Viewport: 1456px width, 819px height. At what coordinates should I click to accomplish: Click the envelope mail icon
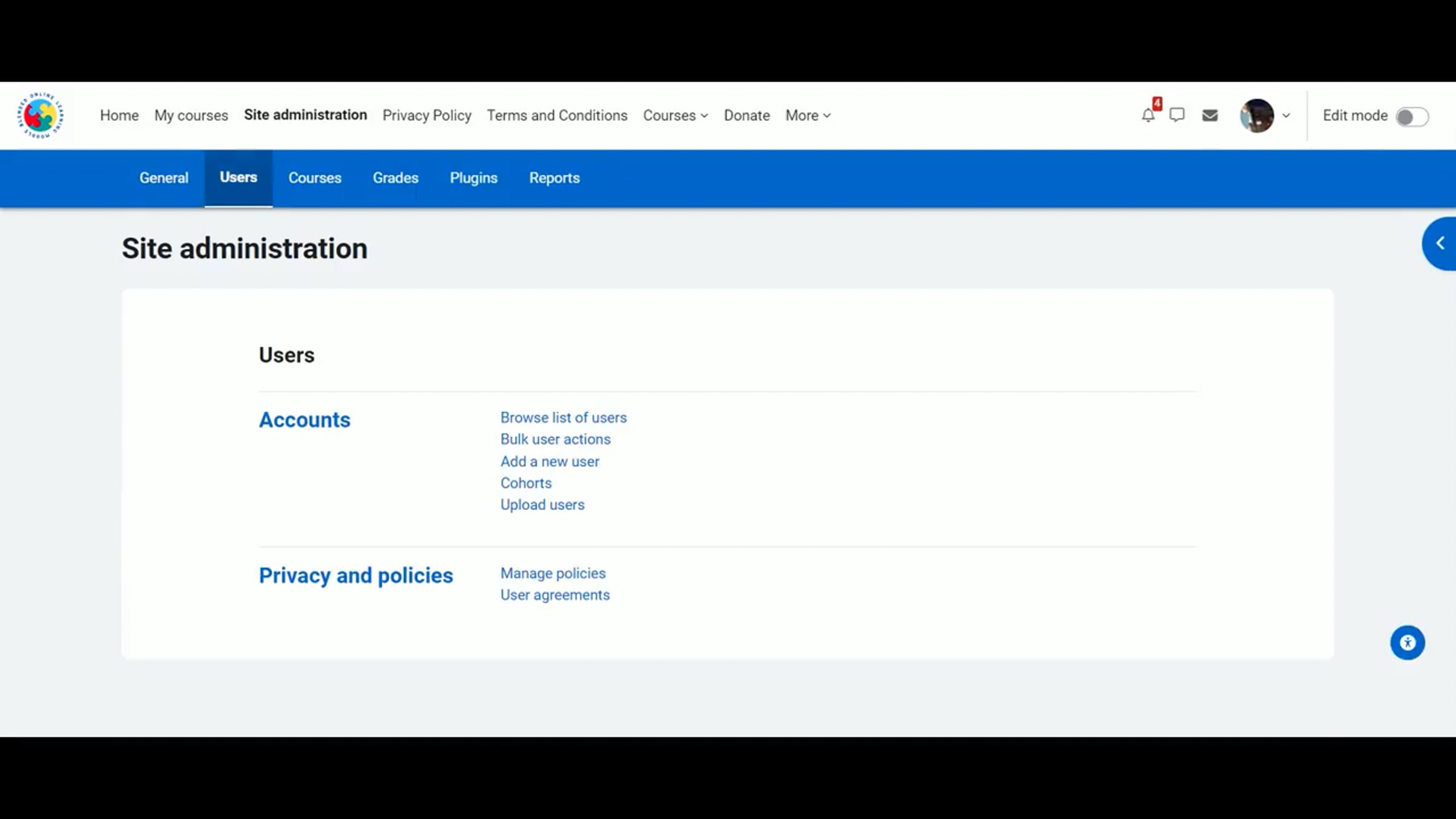(1210, 115)
